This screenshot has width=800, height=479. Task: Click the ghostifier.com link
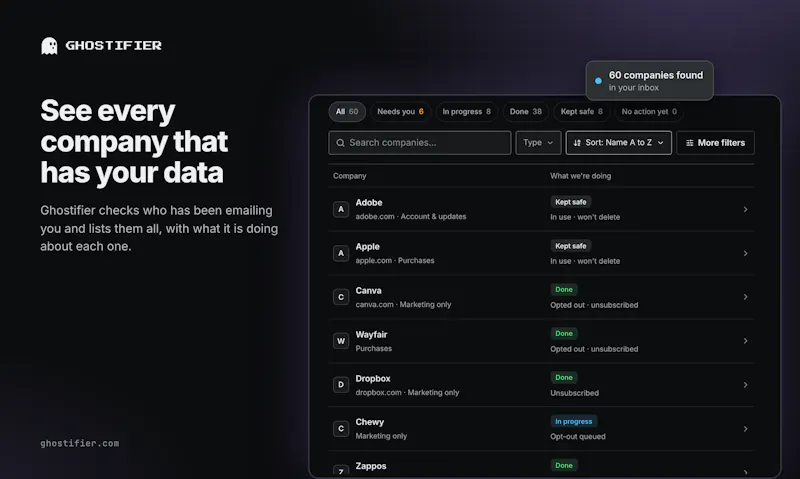80,443
